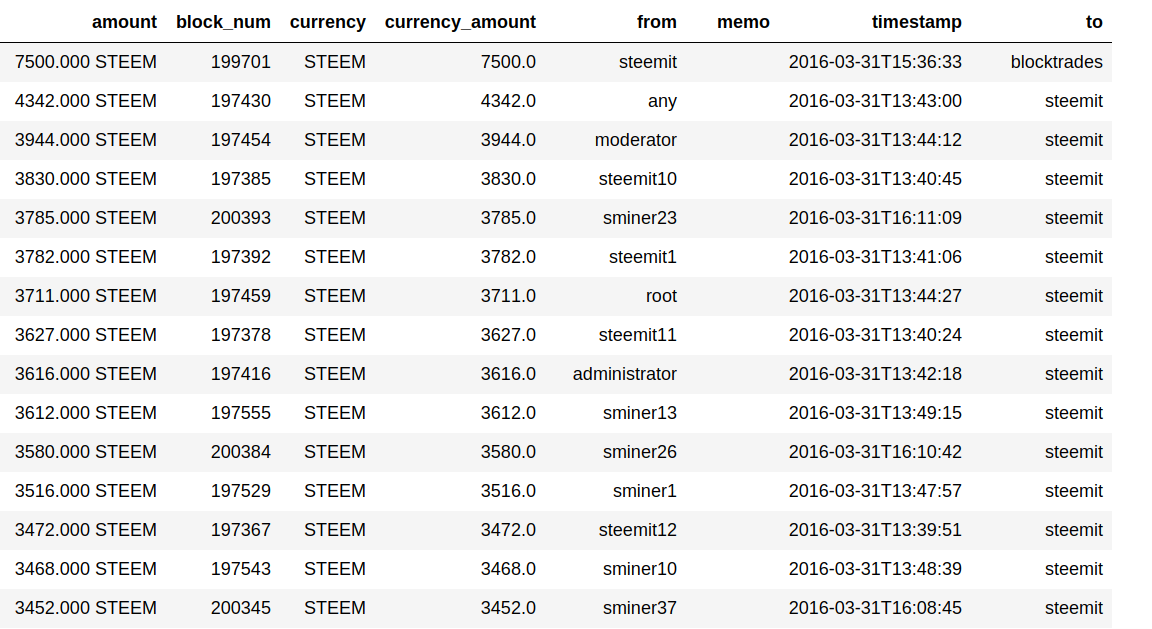Select block number 200393 cell

[x=240, y=218]
